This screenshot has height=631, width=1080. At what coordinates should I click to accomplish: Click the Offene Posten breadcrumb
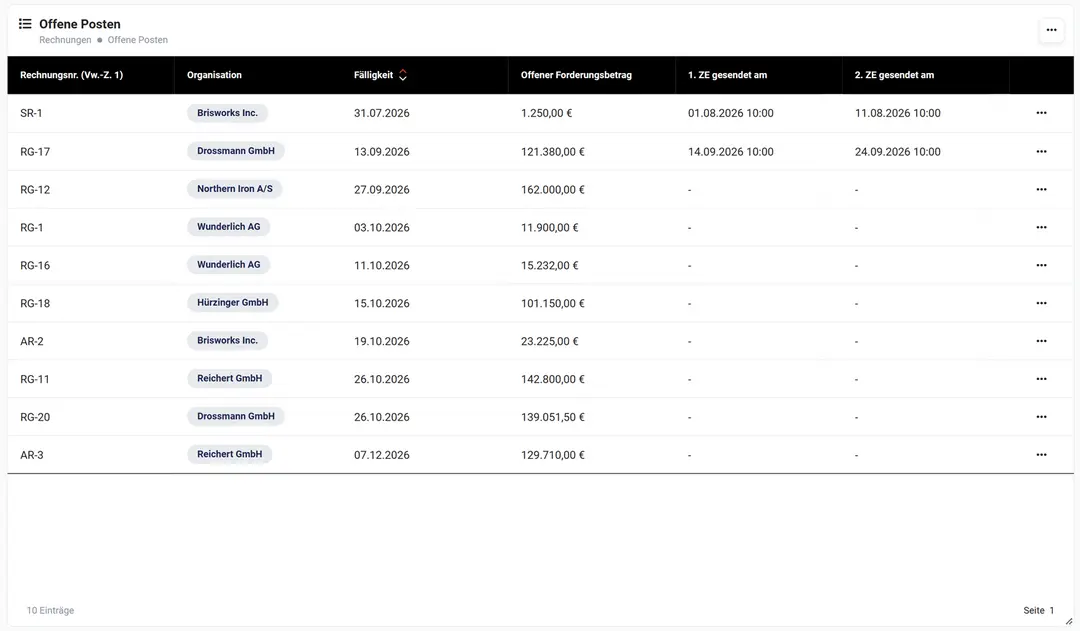pos(138,40)
